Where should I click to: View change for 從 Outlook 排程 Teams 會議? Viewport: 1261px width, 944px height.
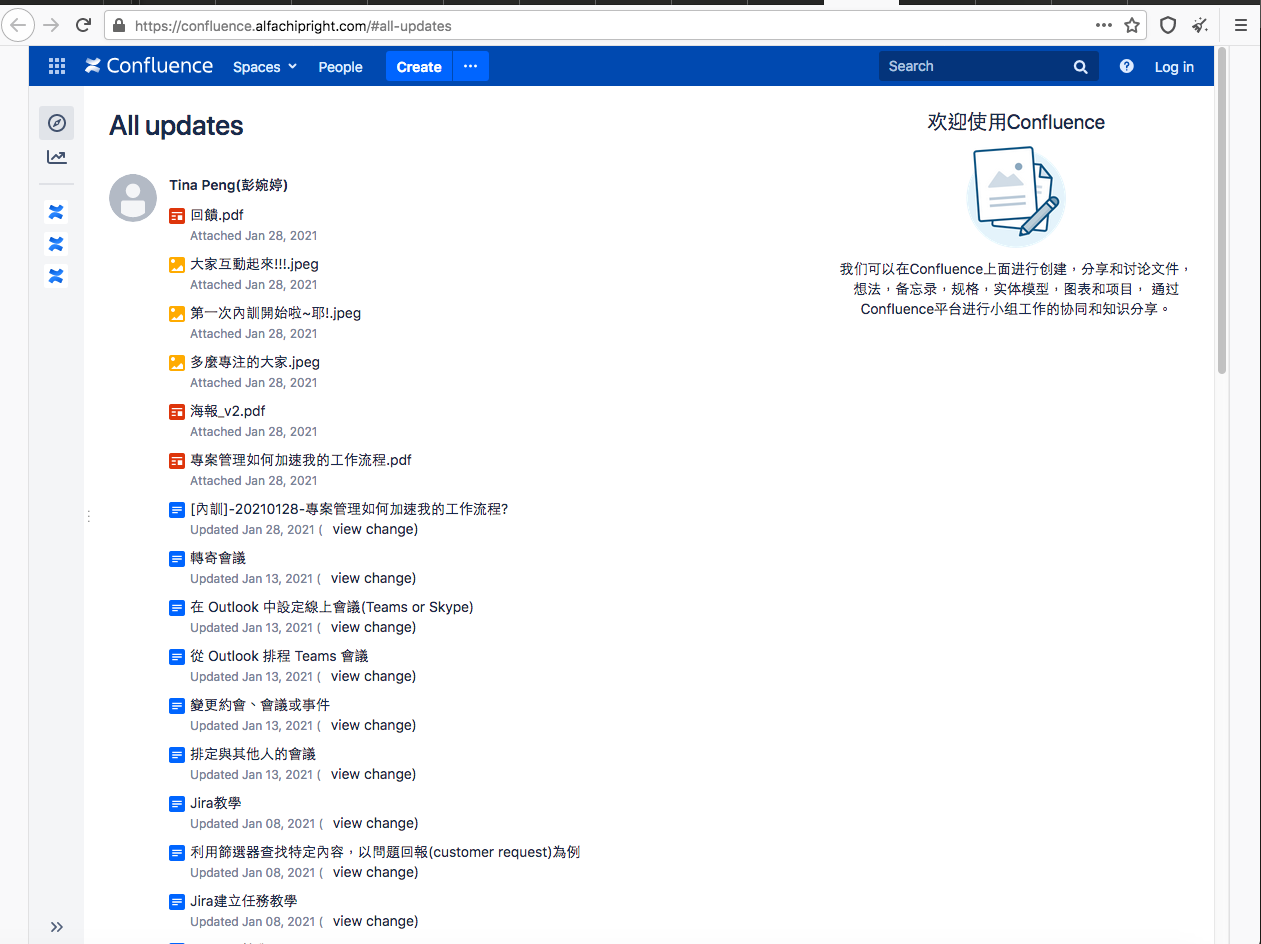[x=371, y=676]
